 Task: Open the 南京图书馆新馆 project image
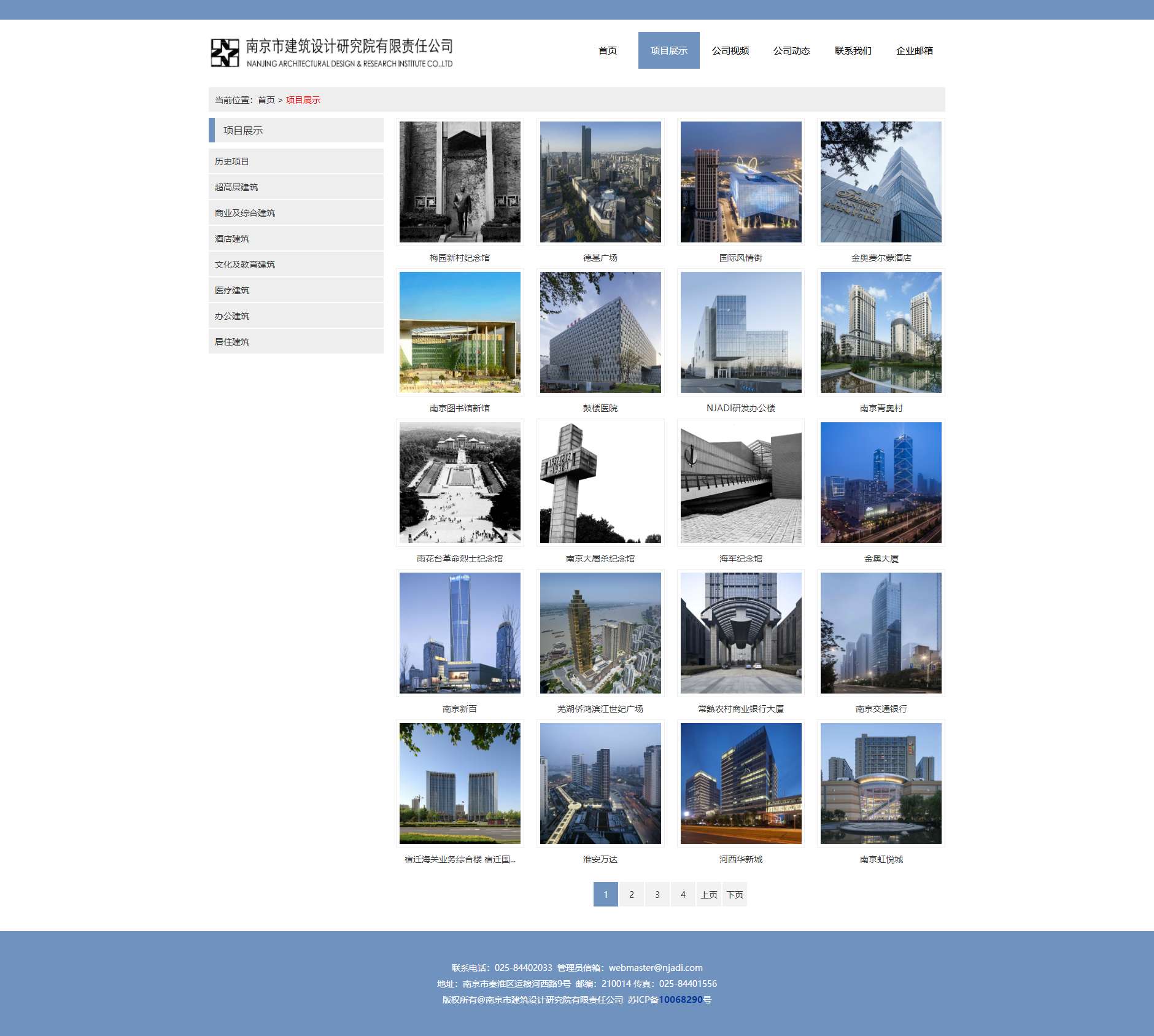pyautogui.click(x=460, y=332)
